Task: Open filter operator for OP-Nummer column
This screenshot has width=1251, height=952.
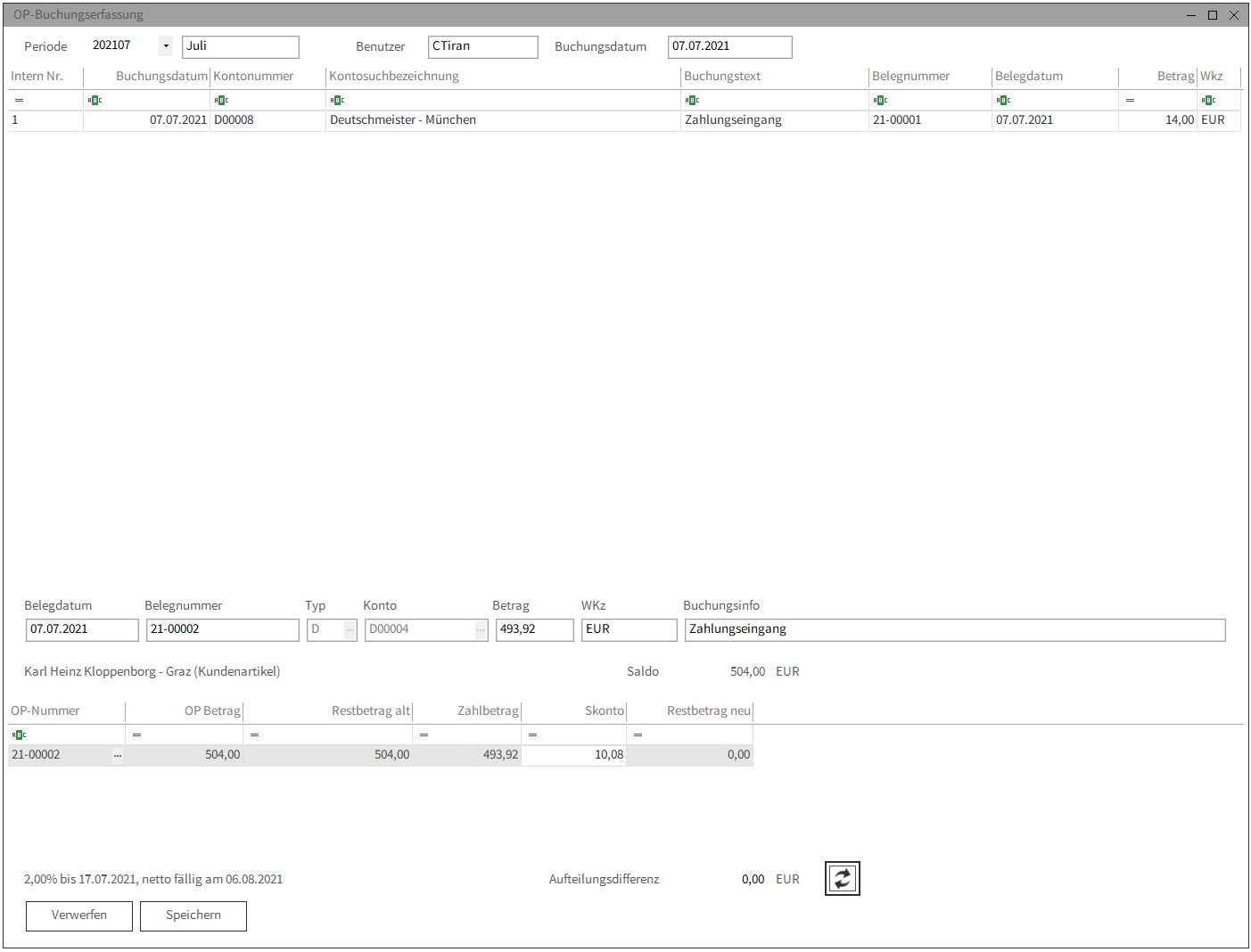Action: click(19, 735)
